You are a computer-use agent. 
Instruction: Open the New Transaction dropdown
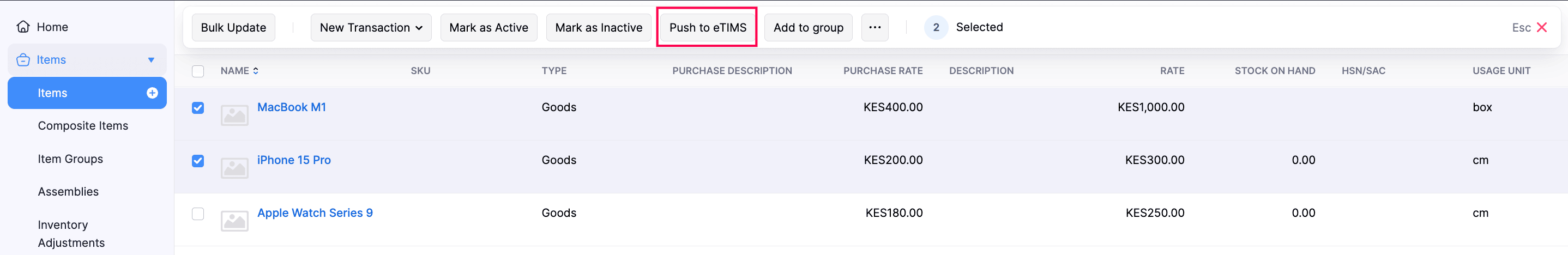(371, 27)
